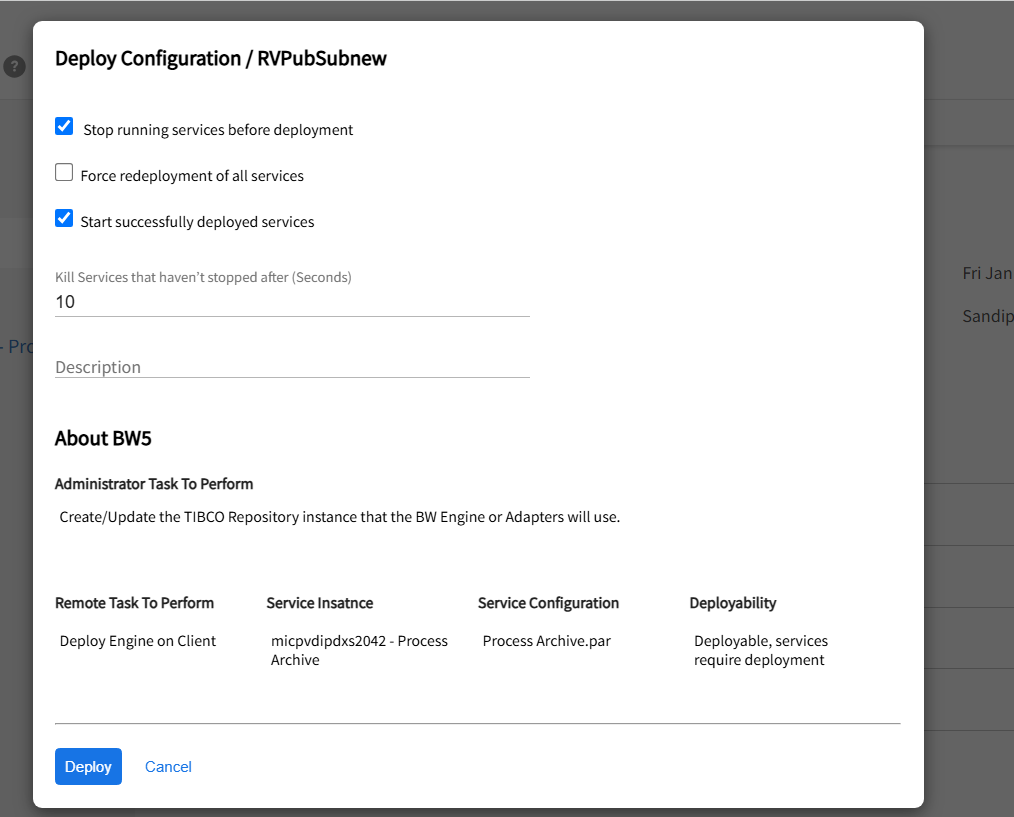1014x817 pixels.
Task: Click the Deploy Configuration / RVPubSubnew title
Action: click(x=220, y=59)
